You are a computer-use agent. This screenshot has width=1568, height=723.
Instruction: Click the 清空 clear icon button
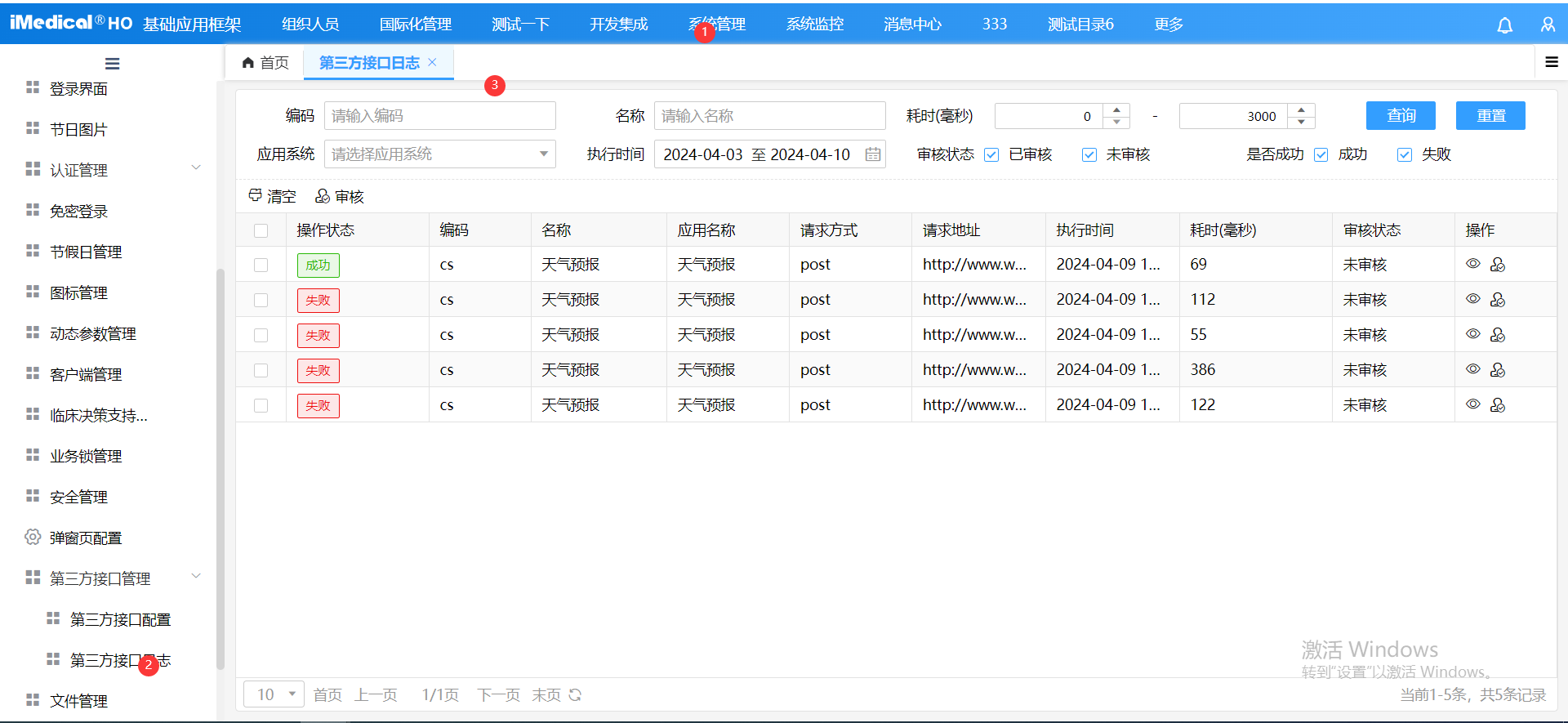tap(272, 196)
